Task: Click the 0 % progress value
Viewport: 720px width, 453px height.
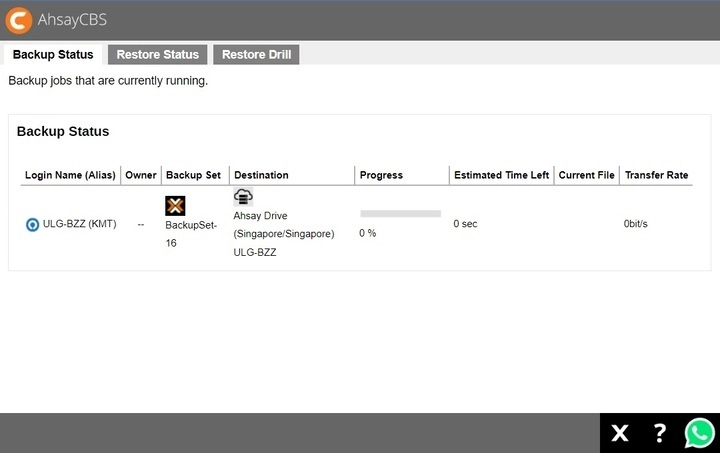Action: pyautogui.click(x=367, y=233)
